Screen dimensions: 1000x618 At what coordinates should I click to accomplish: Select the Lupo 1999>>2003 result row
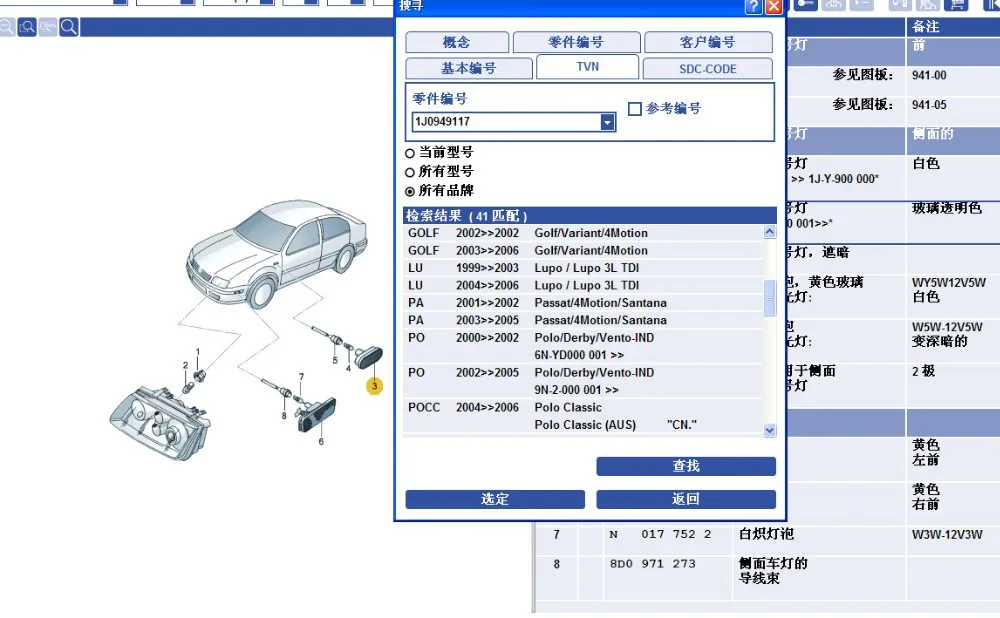point(584,268)
